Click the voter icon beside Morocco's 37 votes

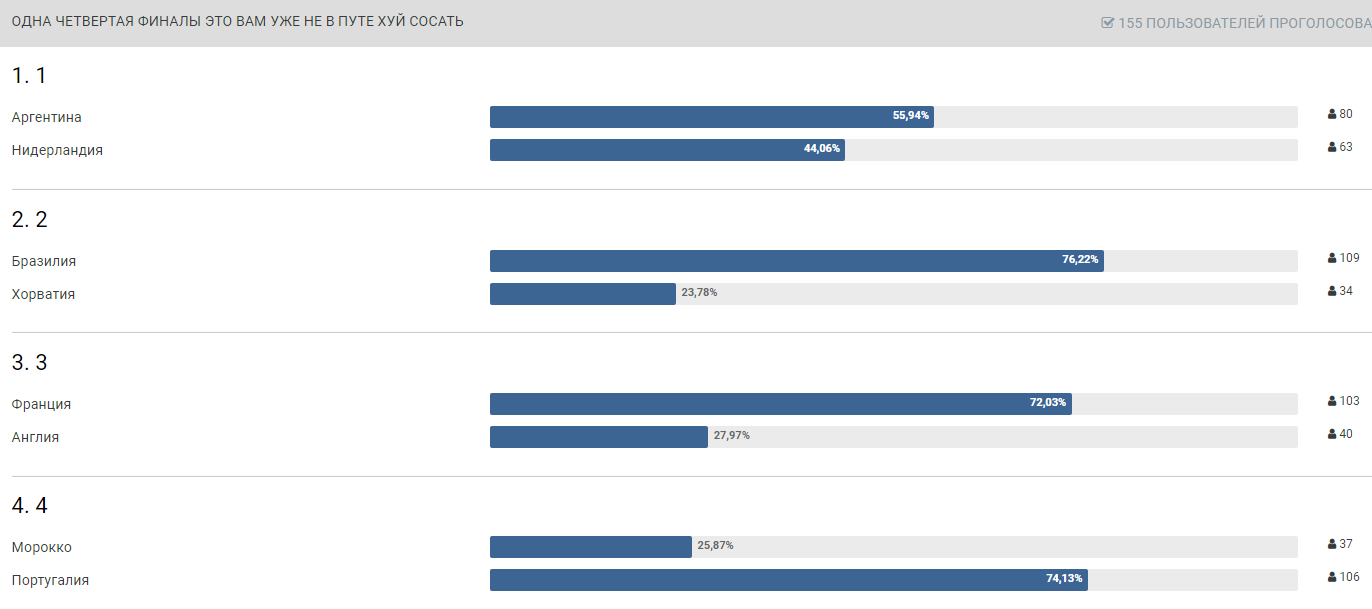pos(1332,544)
